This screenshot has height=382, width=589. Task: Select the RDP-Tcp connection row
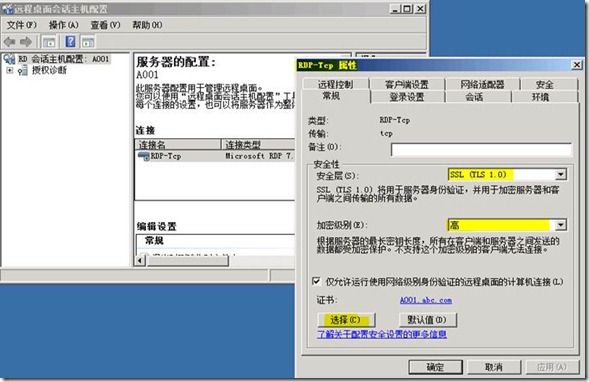[x=215, y=156]
